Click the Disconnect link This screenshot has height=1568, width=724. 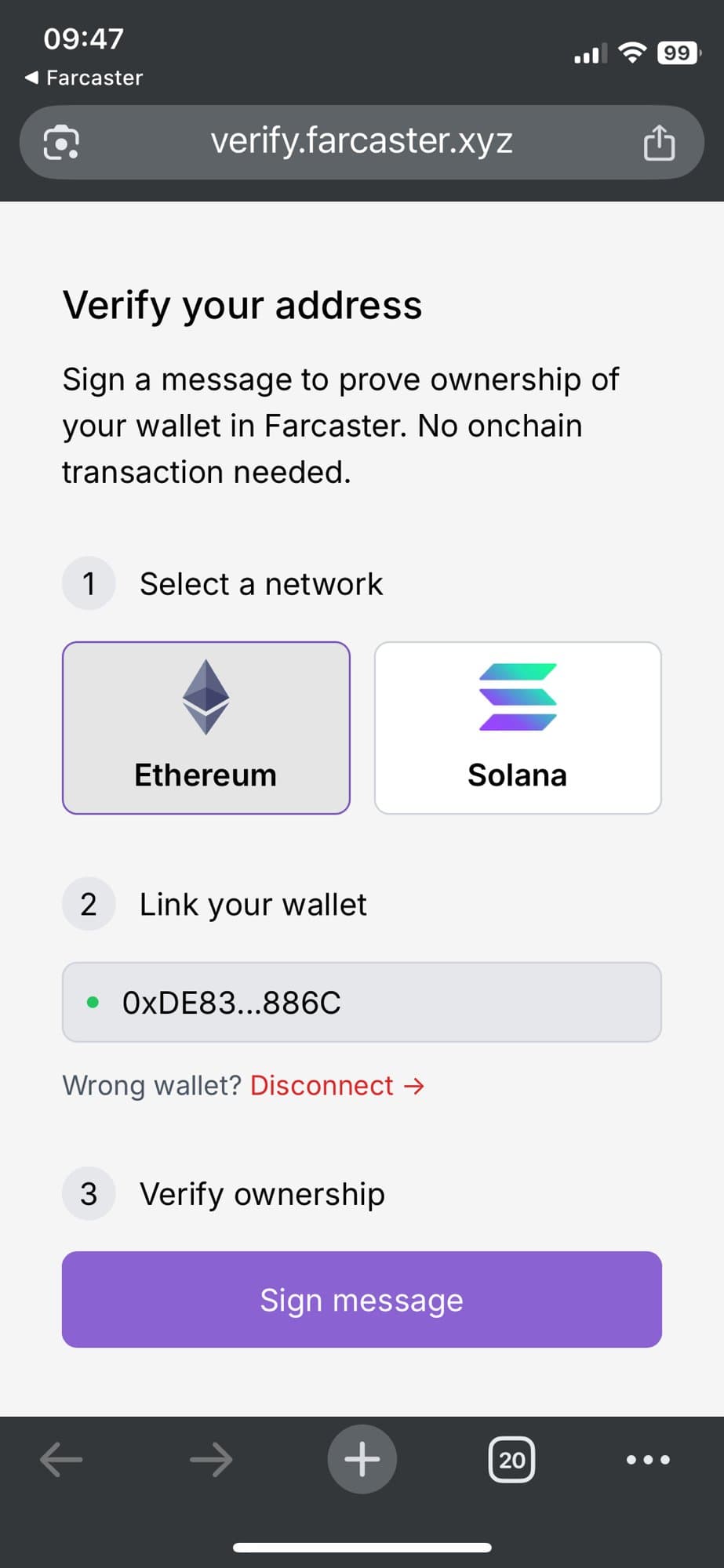[320, 1085]
